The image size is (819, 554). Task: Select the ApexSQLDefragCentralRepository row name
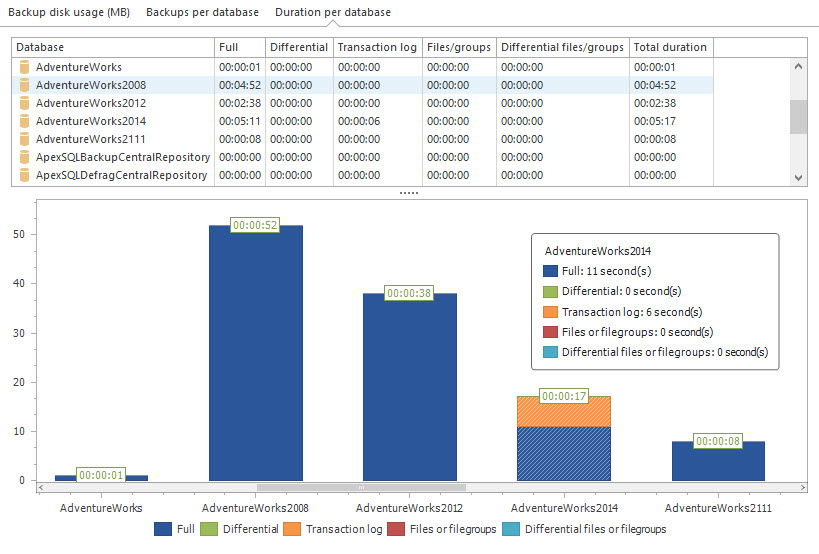click(x=121, y=175)
